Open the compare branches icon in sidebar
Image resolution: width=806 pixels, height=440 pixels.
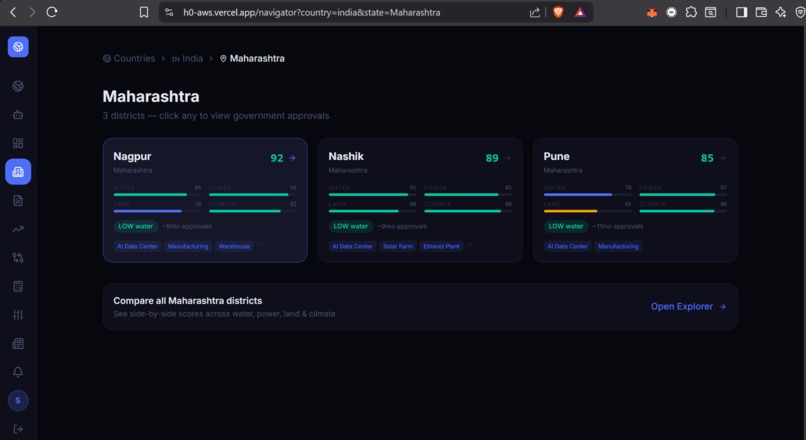tap(18, 258)
